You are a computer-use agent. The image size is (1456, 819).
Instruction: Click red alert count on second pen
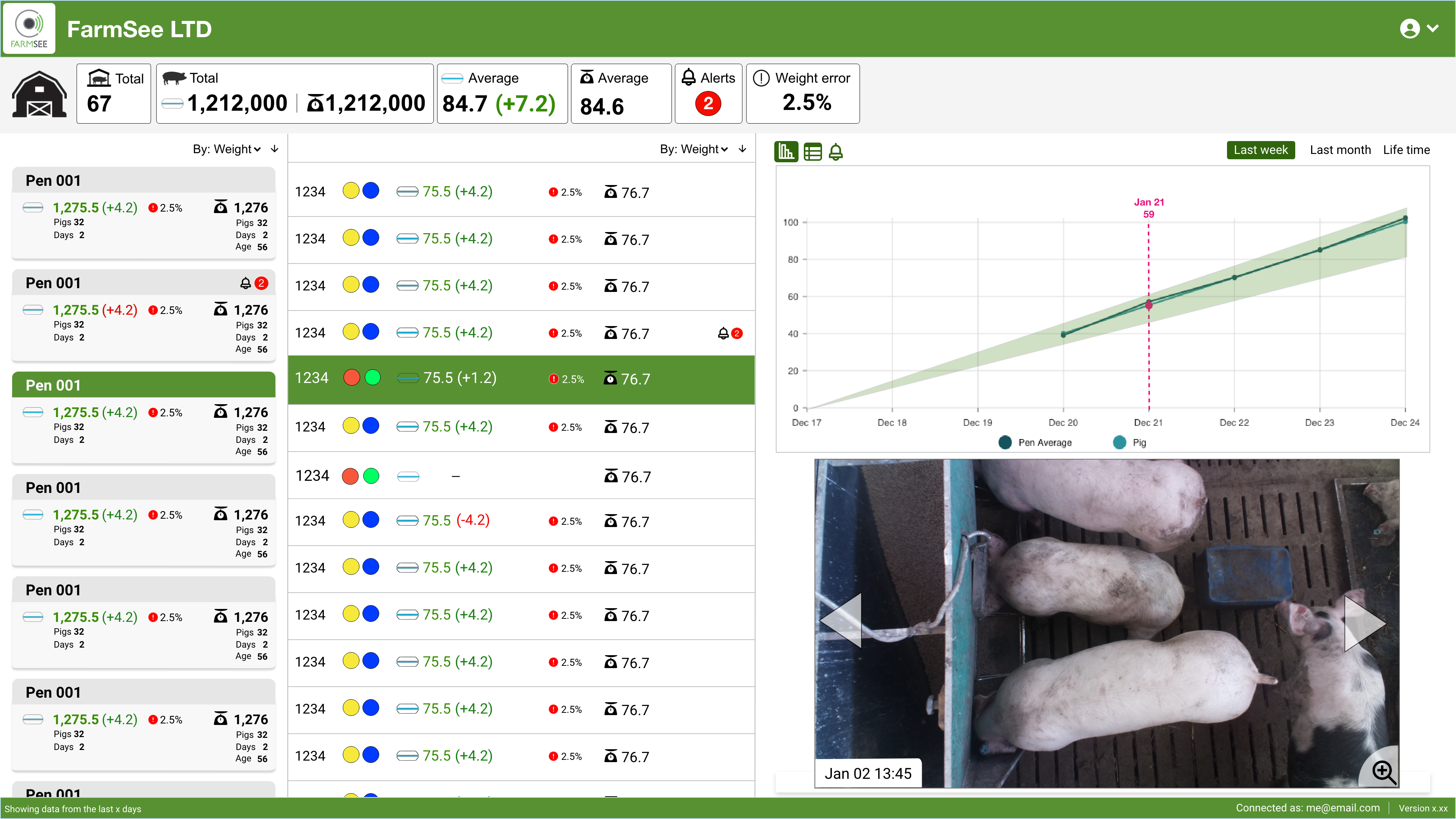(x=260, y=283)
